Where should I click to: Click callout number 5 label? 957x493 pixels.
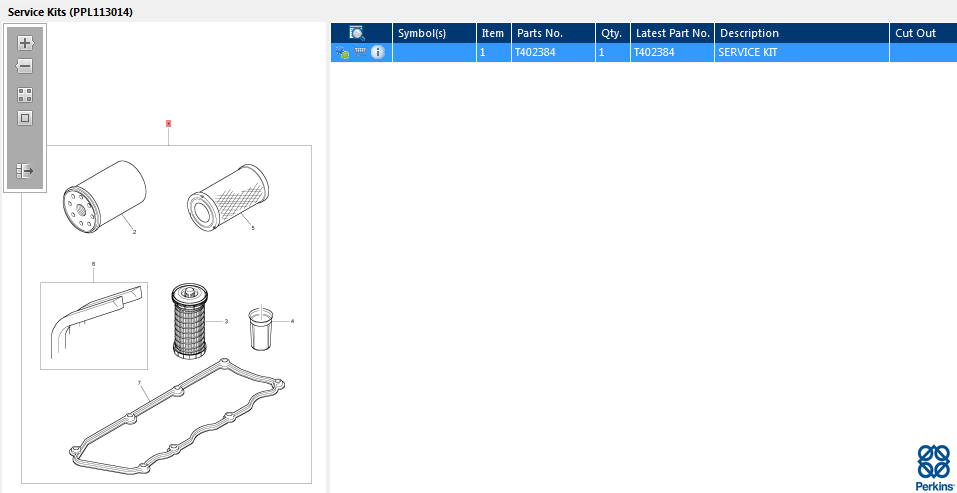coord(253,228)
